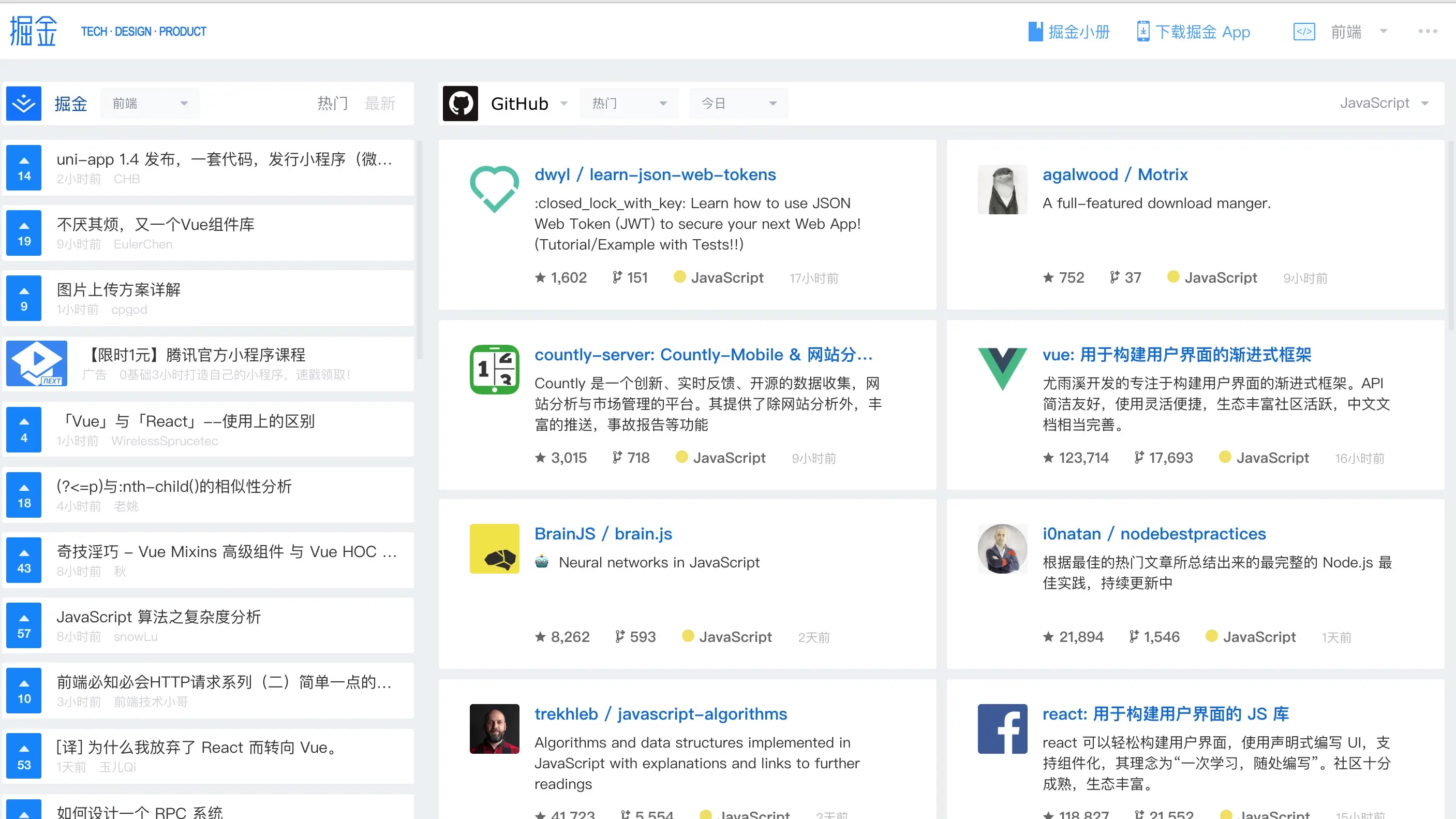Select the 热门 tab in 掘金 panel

tap(332, 104)
